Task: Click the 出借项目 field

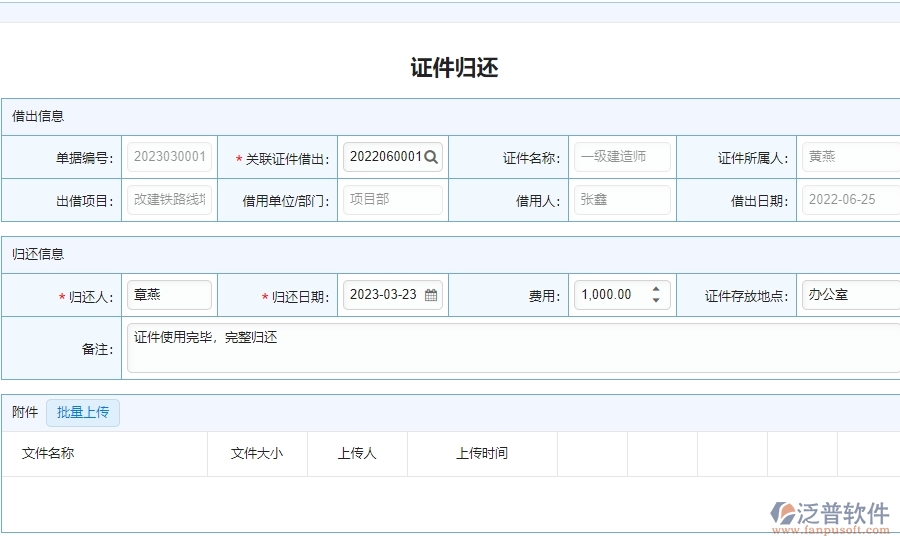Action: tap(169, 200)
